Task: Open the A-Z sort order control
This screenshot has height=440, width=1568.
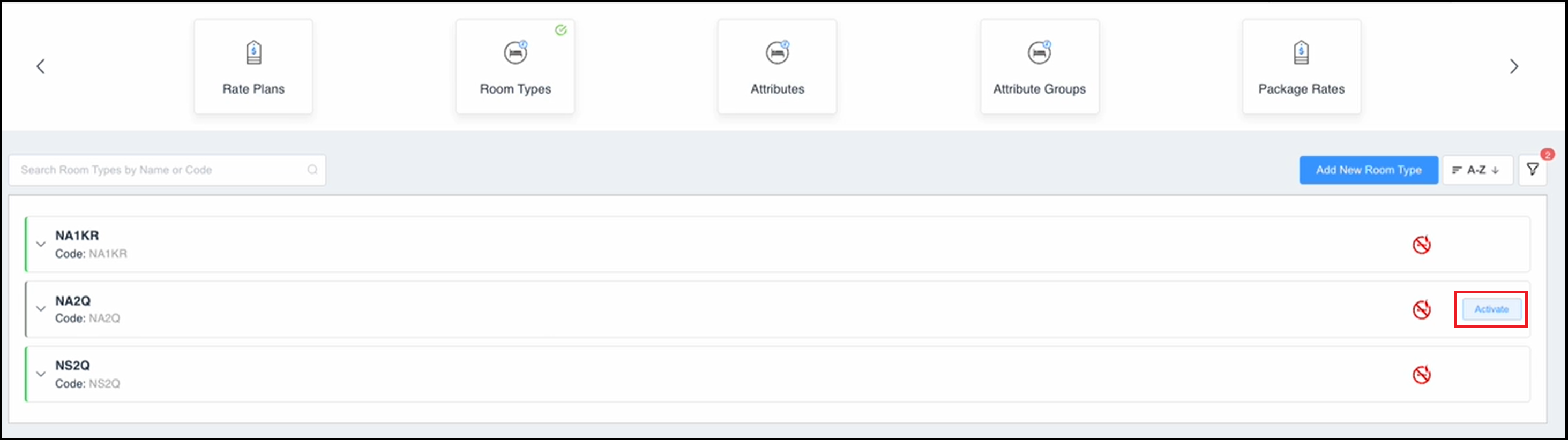Action: point(1477,170)
